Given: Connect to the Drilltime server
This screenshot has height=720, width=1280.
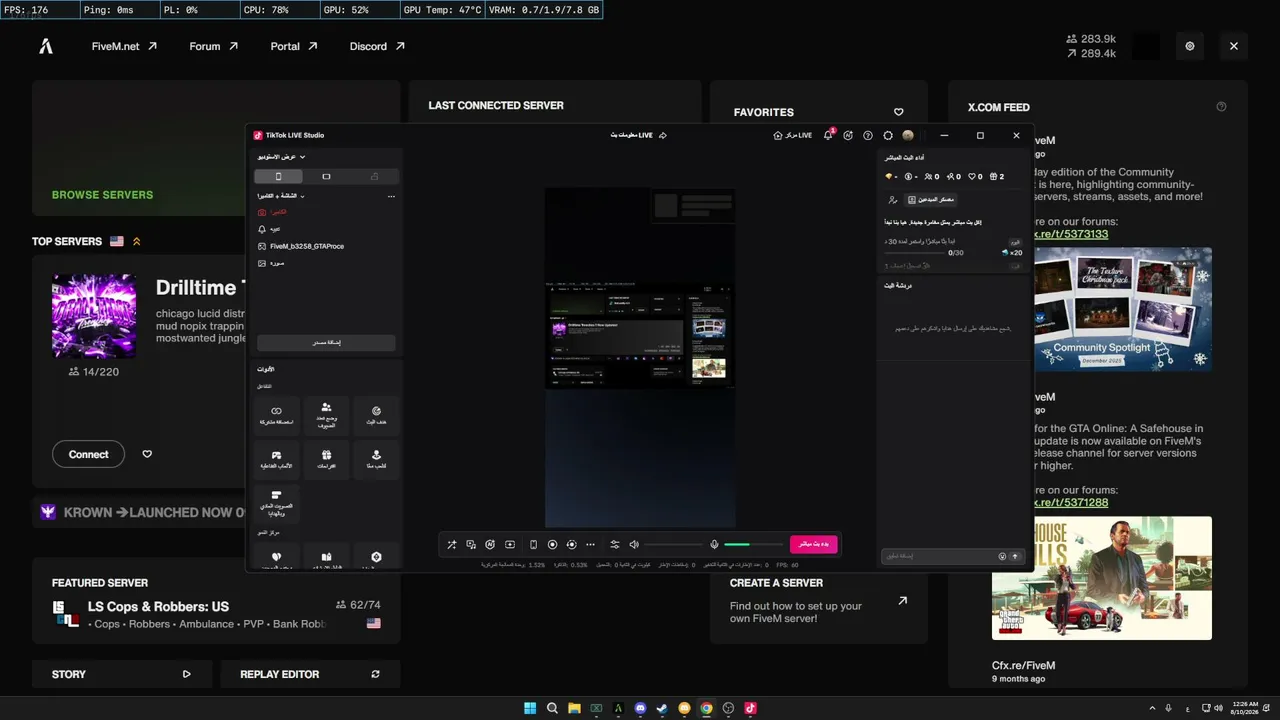Looking at the screenshot, I should coord(88,454).
